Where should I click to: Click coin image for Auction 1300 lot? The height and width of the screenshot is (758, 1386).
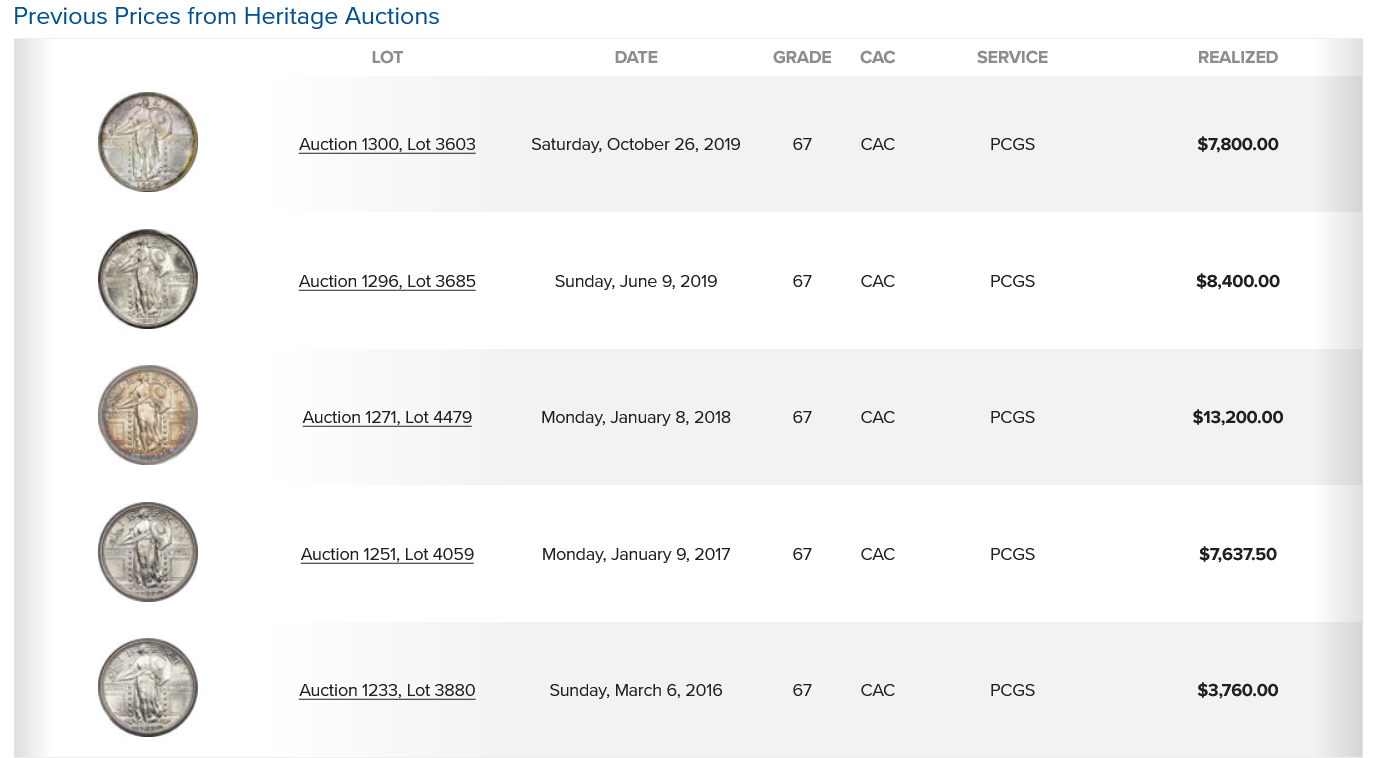point(148,143)
